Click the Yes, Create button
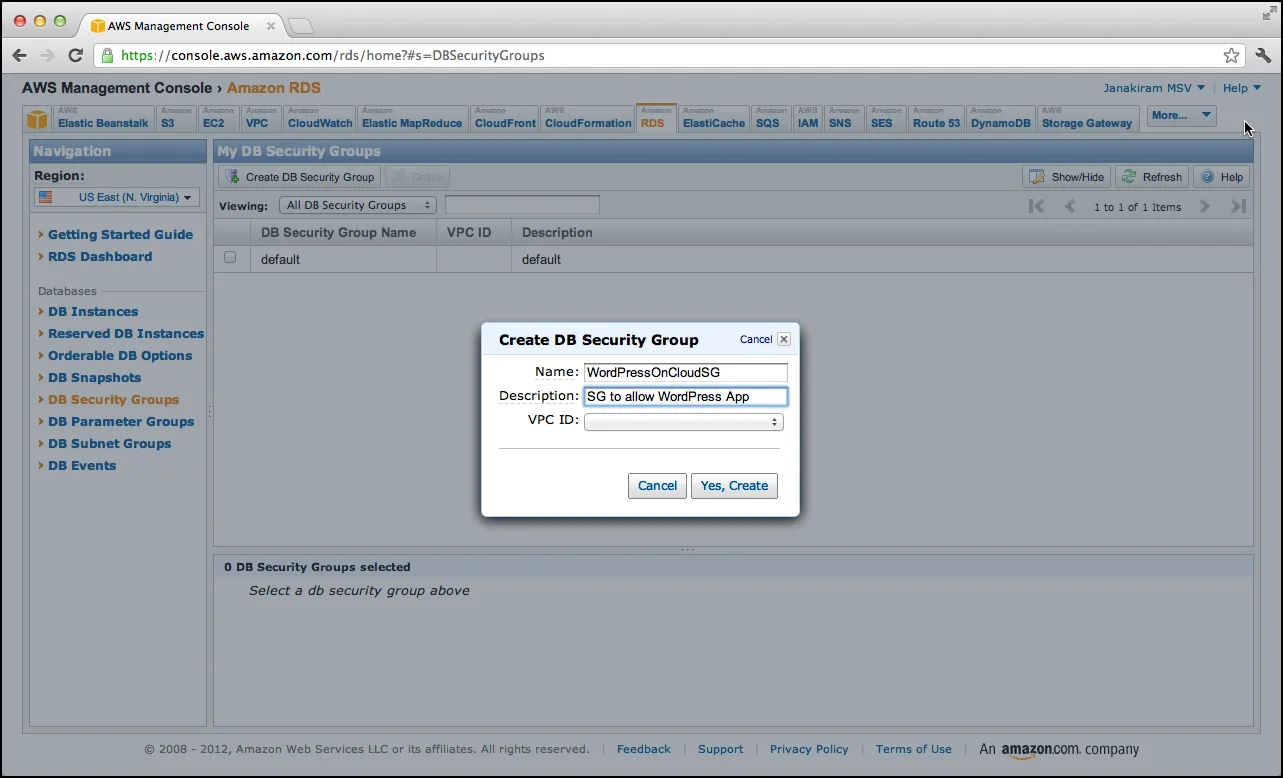 [734, 485]
